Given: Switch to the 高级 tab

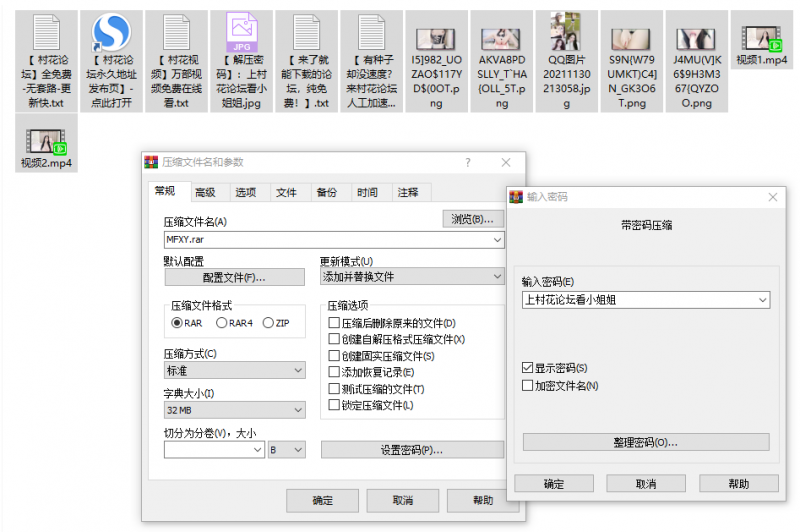Looking at the screenshot, I should (205, 193).
